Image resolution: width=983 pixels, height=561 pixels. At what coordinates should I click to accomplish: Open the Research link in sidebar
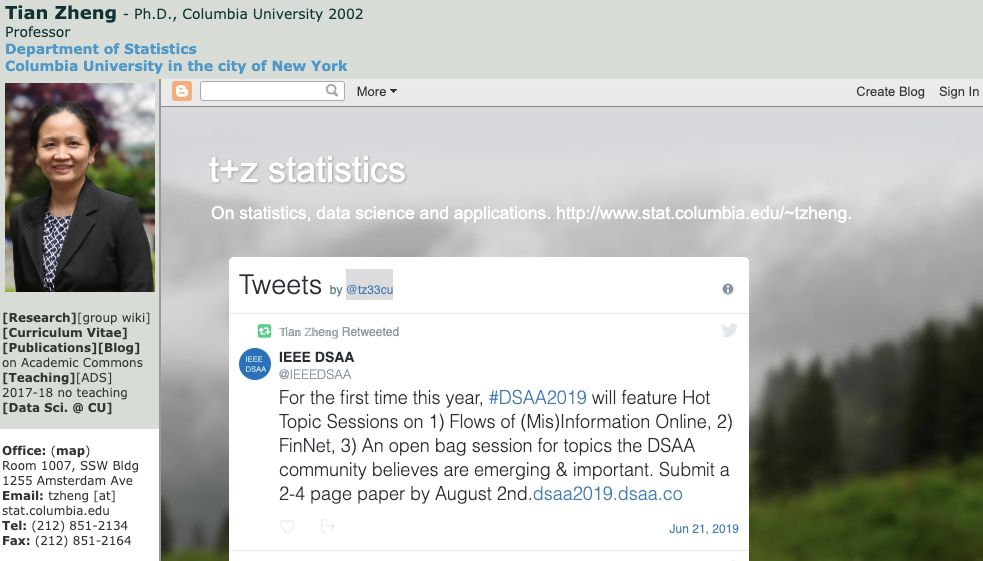(x=39, y=318)
